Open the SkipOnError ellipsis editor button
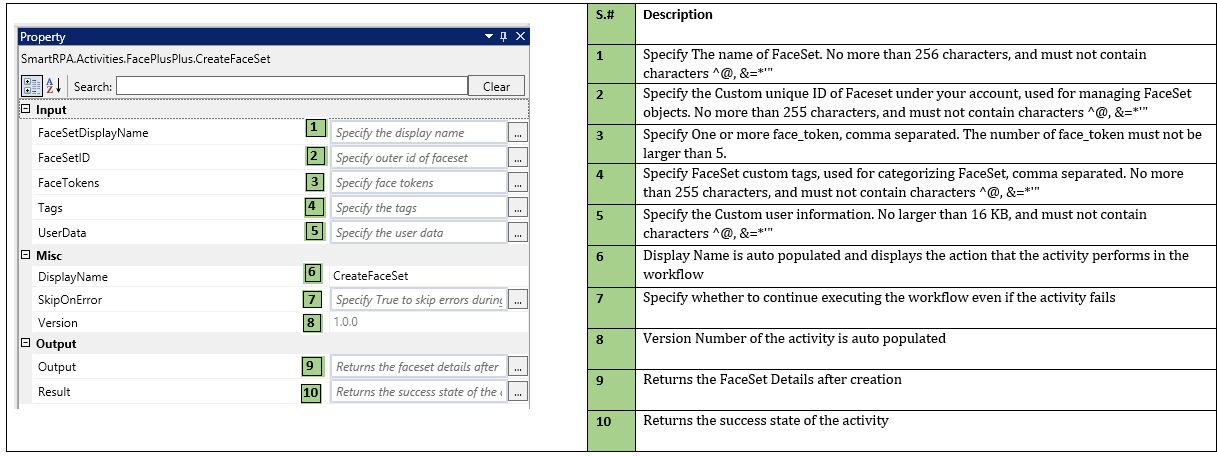The height and width of the screenshot is (456, 1217). coord(517,300)
